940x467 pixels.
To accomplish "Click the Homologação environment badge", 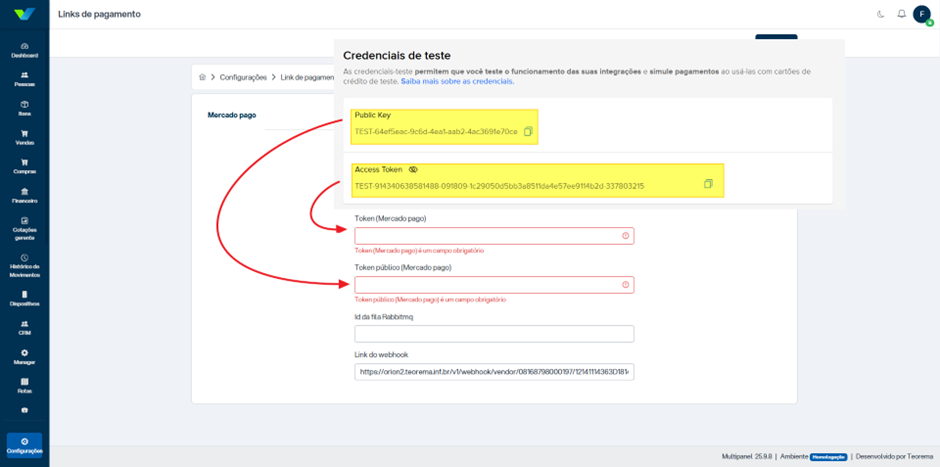I will tap(828, 456).
